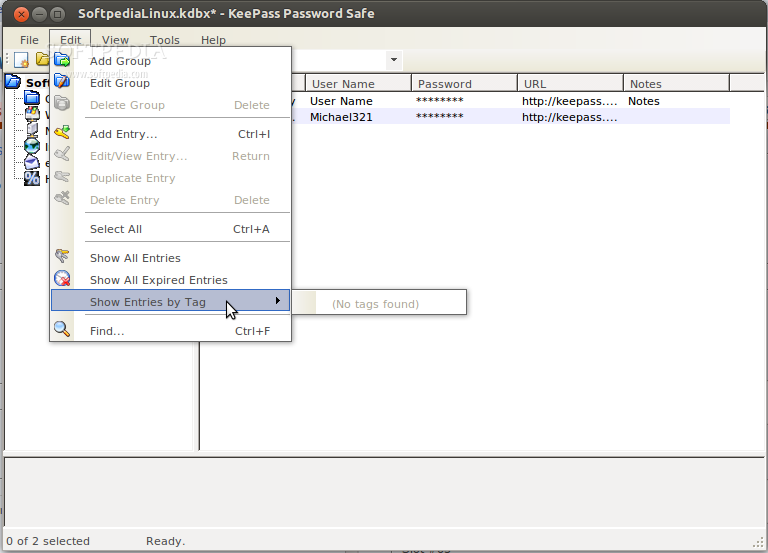Select the Network server group icon
The height and width of the screenshot is (553, 768).
[32, 130]
